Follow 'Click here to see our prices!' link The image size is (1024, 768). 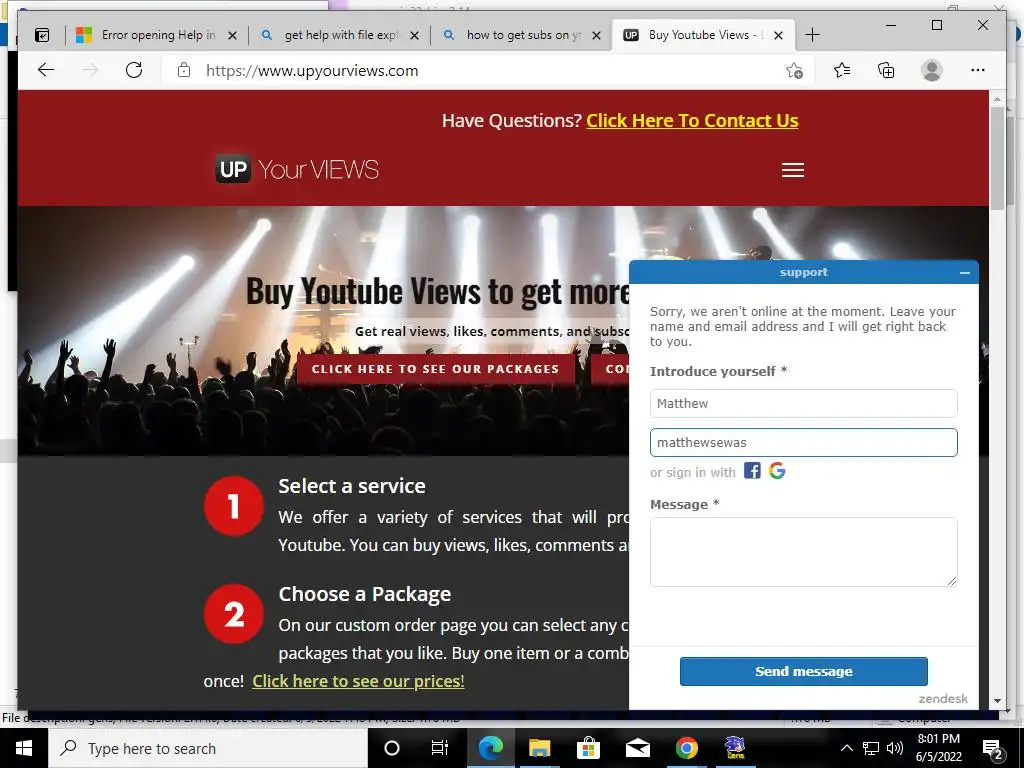tap(358, 681)
